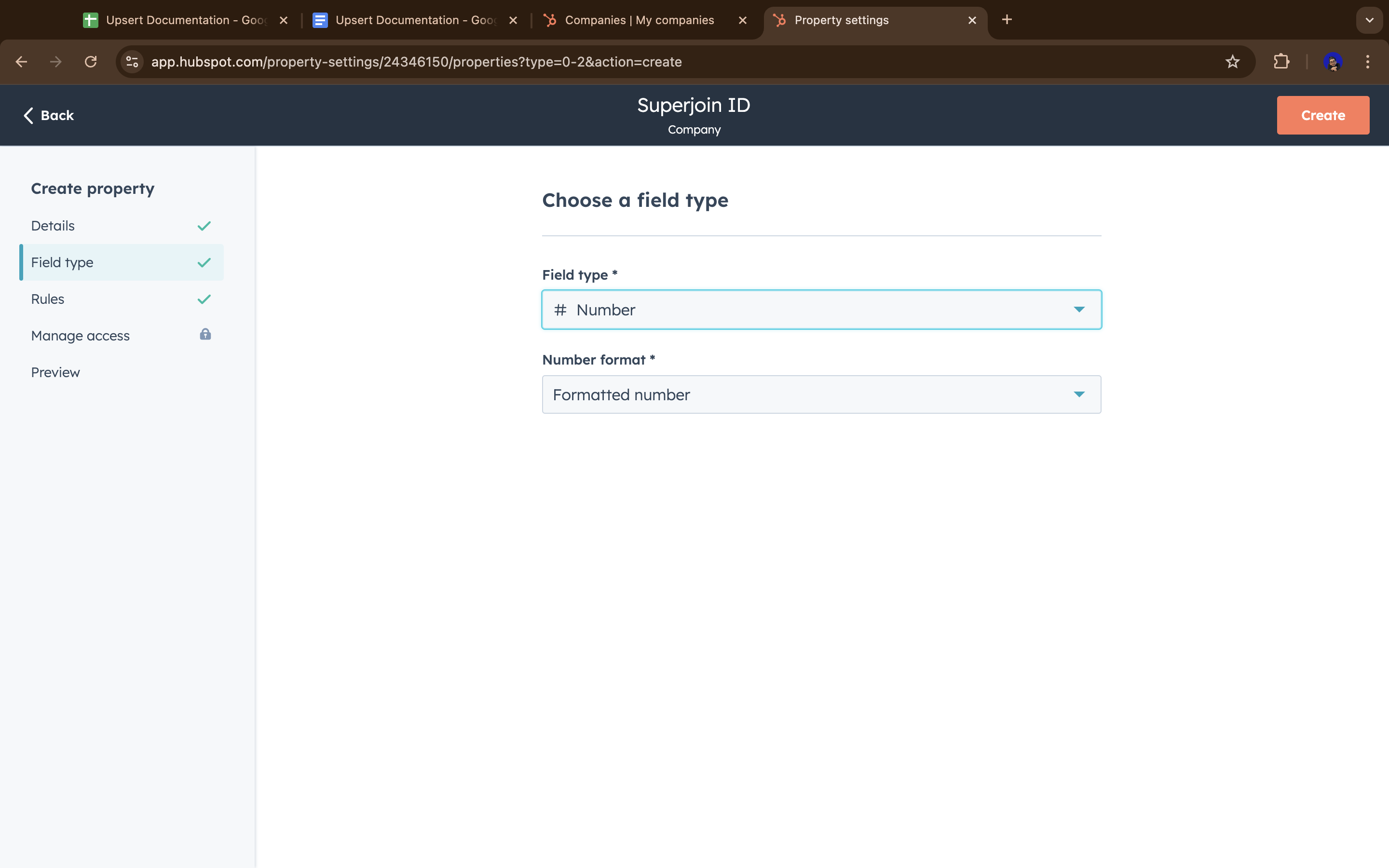Screen dimensions: 1389x868
Task: Open the Number format dropdown
Action: coord(821,394)
